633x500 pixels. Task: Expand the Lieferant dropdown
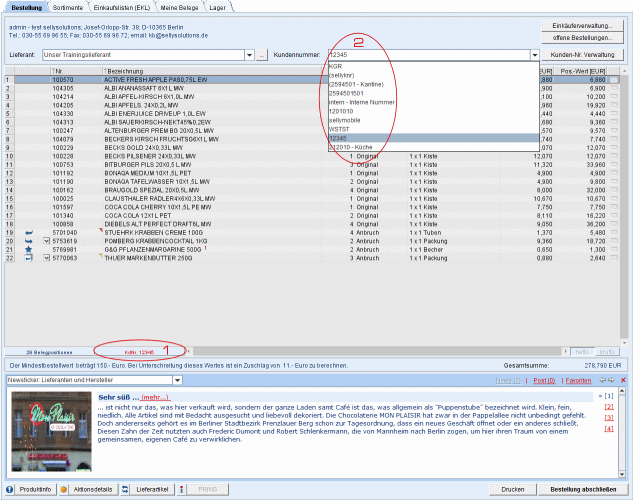(248, 55)
